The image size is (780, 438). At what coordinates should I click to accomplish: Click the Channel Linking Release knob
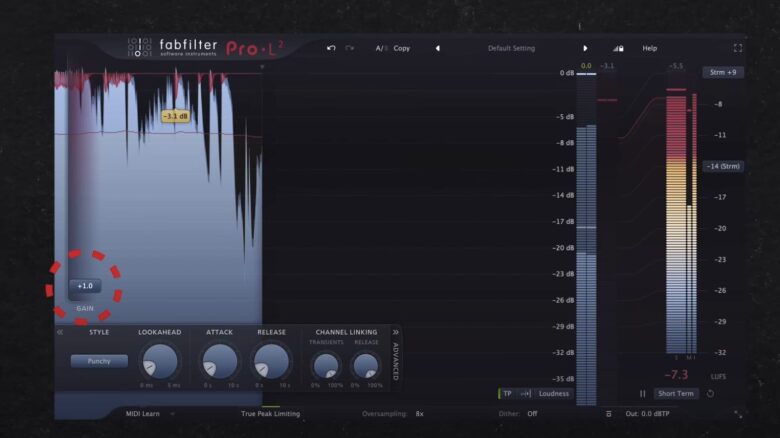point(366,366)
